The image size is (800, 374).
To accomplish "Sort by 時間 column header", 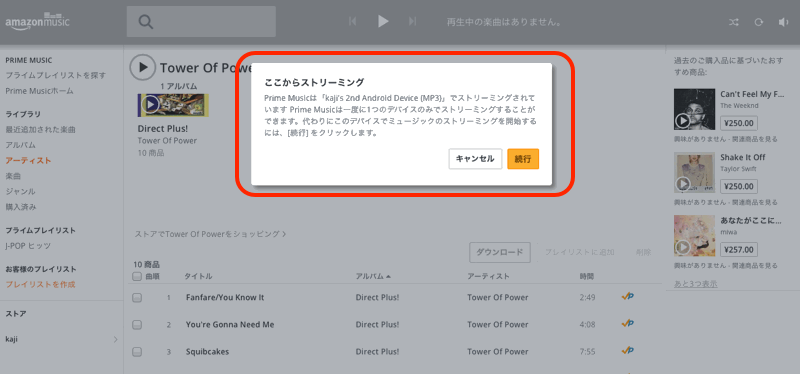I will 587,277.
